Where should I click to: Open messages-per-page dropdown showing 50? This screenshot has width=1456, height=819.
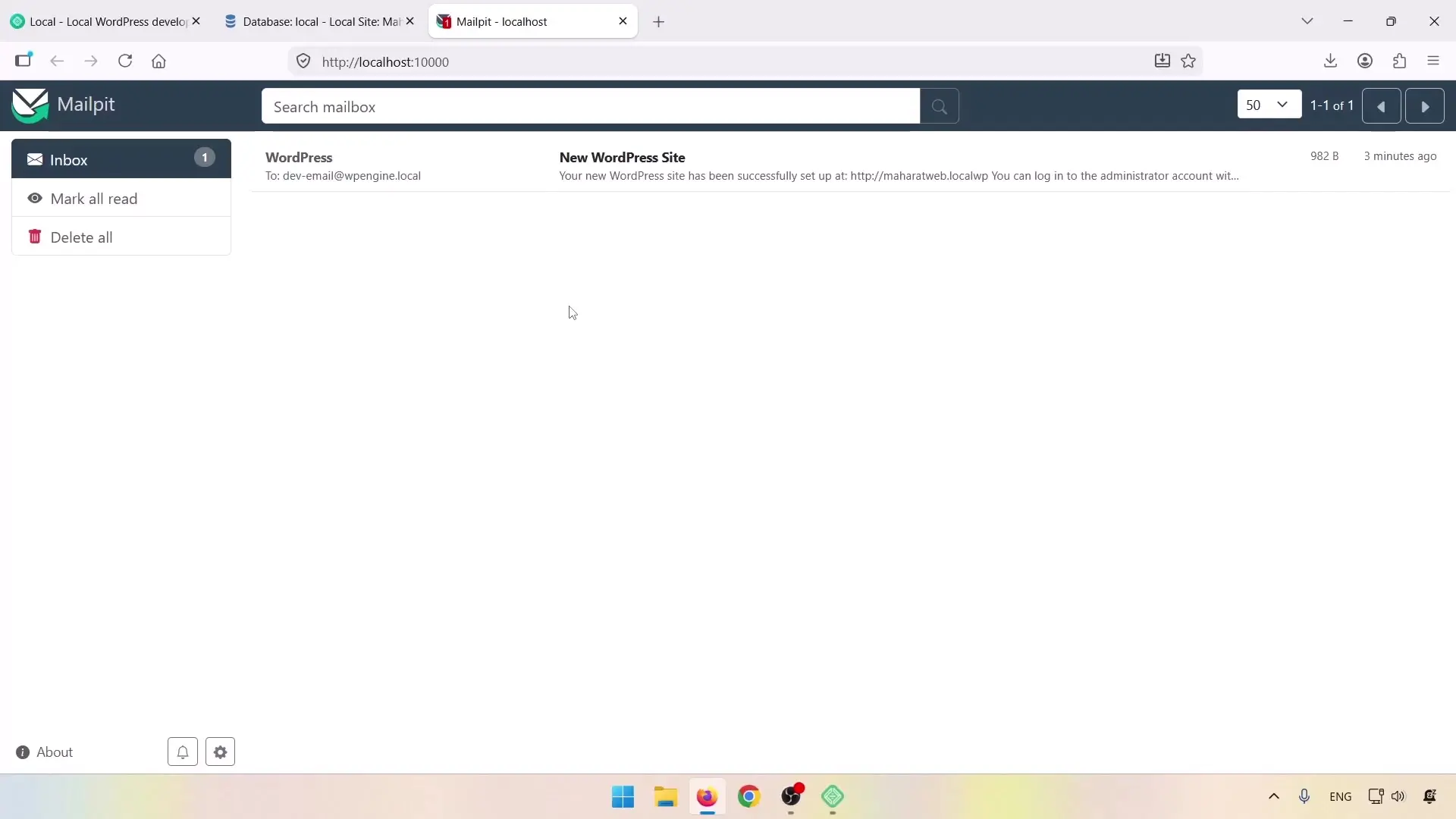(1269, 105)
